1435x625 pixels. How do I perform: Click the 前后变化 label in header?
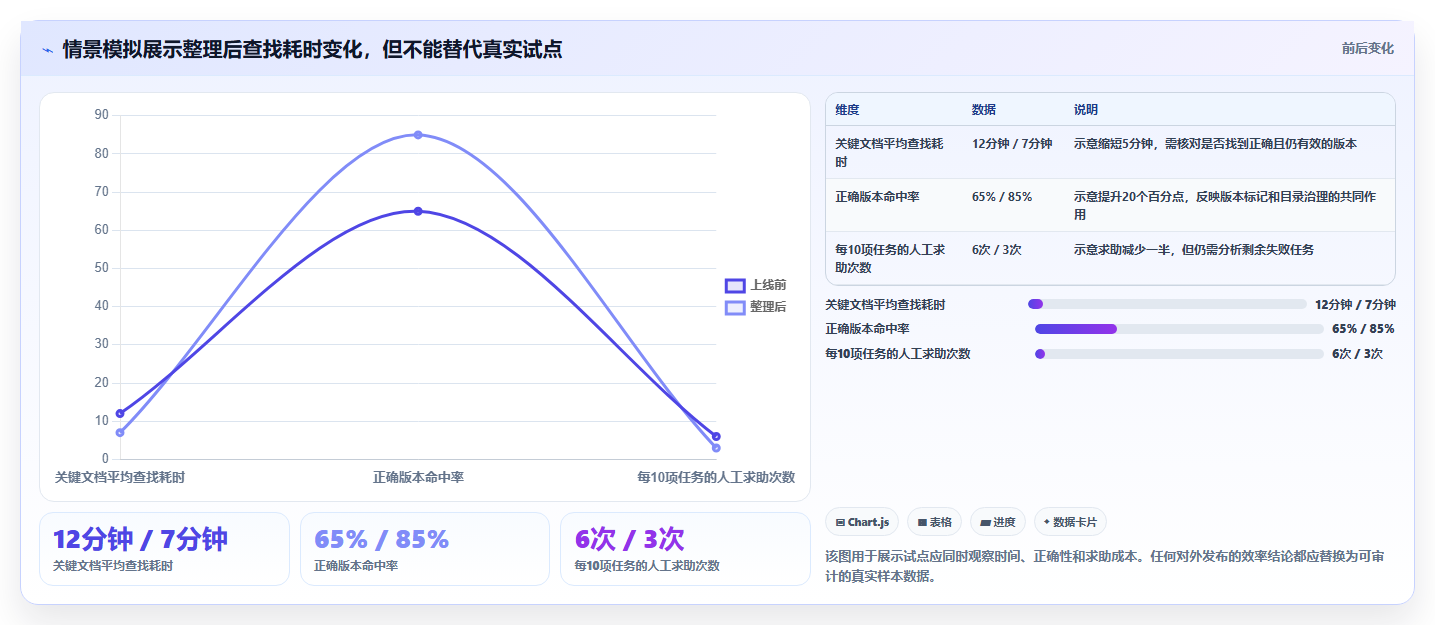[x=1367, y=49]
